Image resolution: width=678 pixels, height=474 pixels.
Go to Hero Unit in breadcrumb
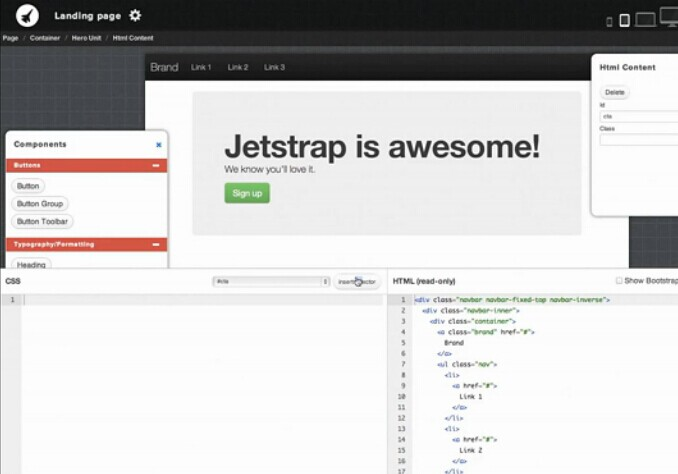[x=86, y=38]
